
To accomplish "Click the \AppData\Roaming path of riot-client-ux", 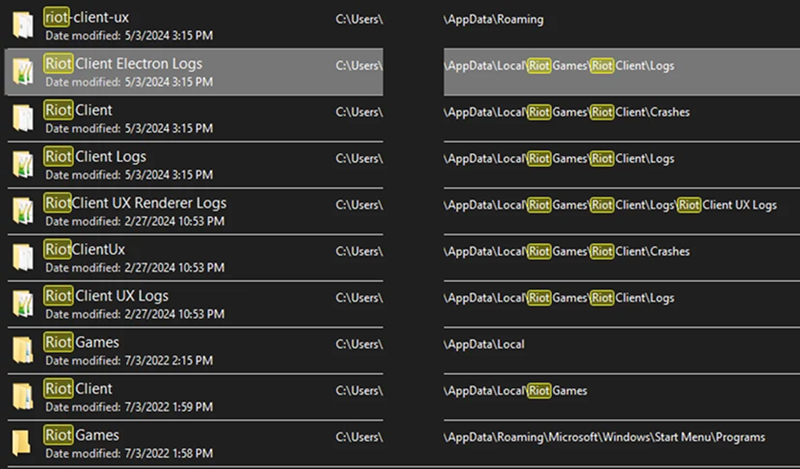I will 493,19.
